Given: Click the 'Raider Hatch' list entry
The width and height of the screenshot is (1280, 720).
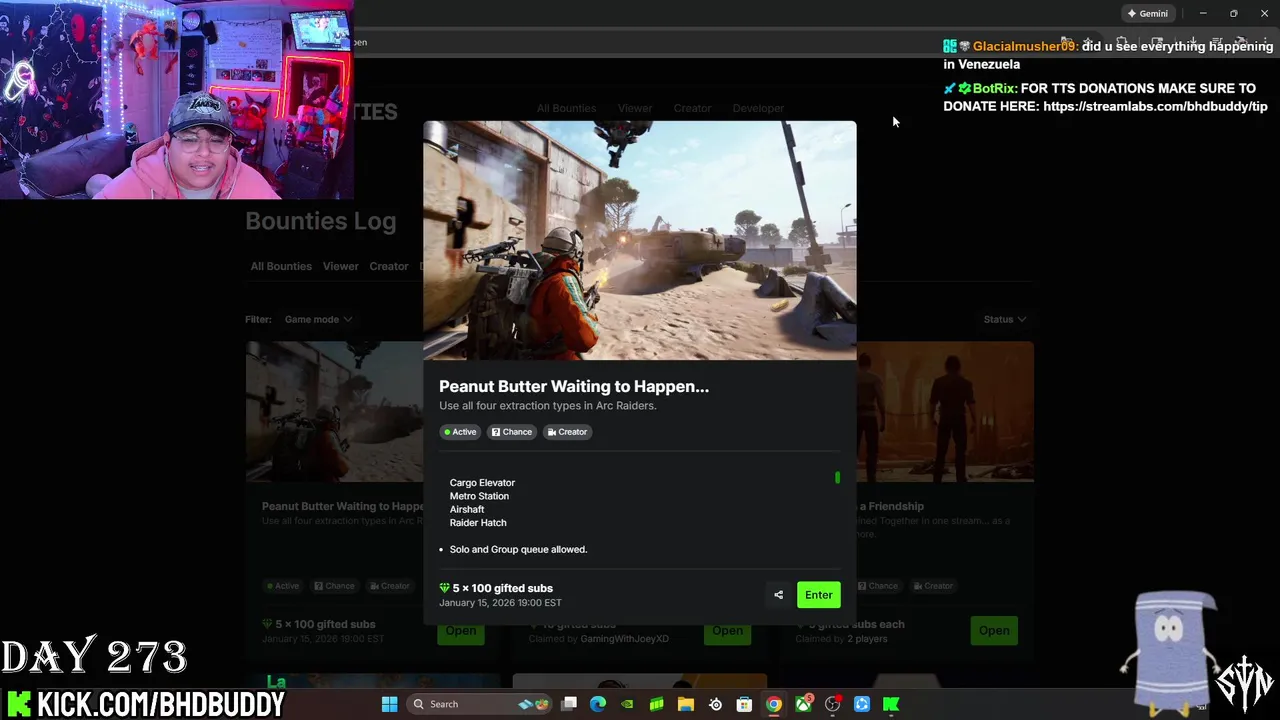Looking at the screenshot, I should point(478,523).
